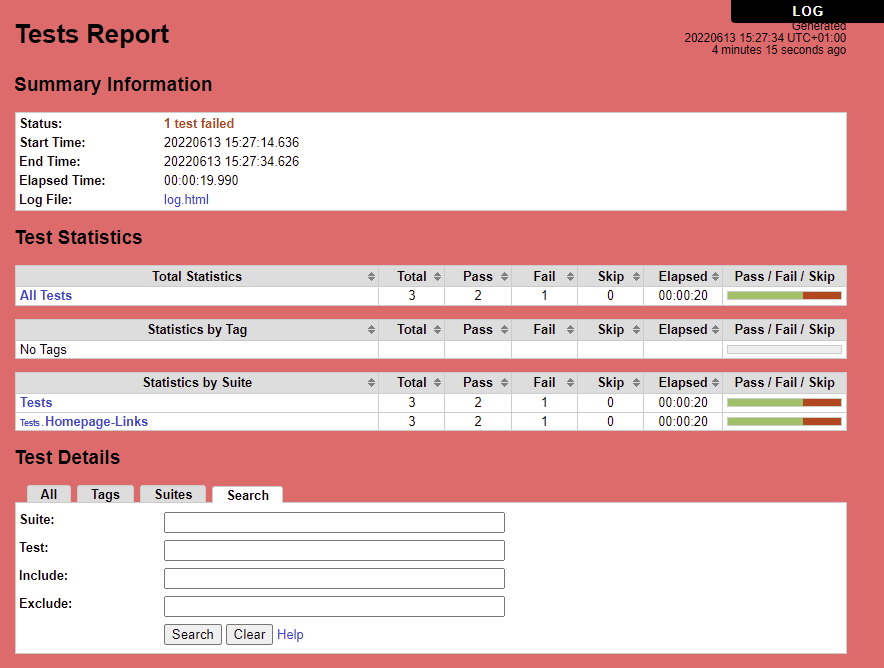Open the All Tests statistics link
The width and height of the screenshot is (884, 668).
point(46,296)
